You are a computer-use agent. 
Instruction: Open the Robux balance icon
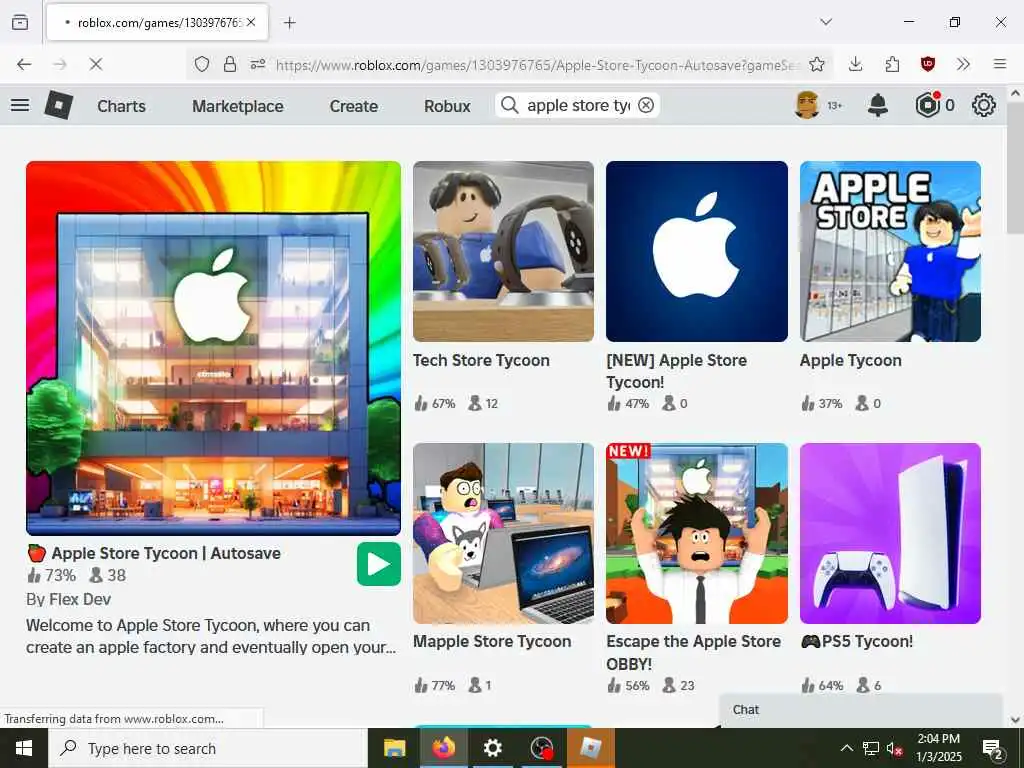(x=927, y=105)
